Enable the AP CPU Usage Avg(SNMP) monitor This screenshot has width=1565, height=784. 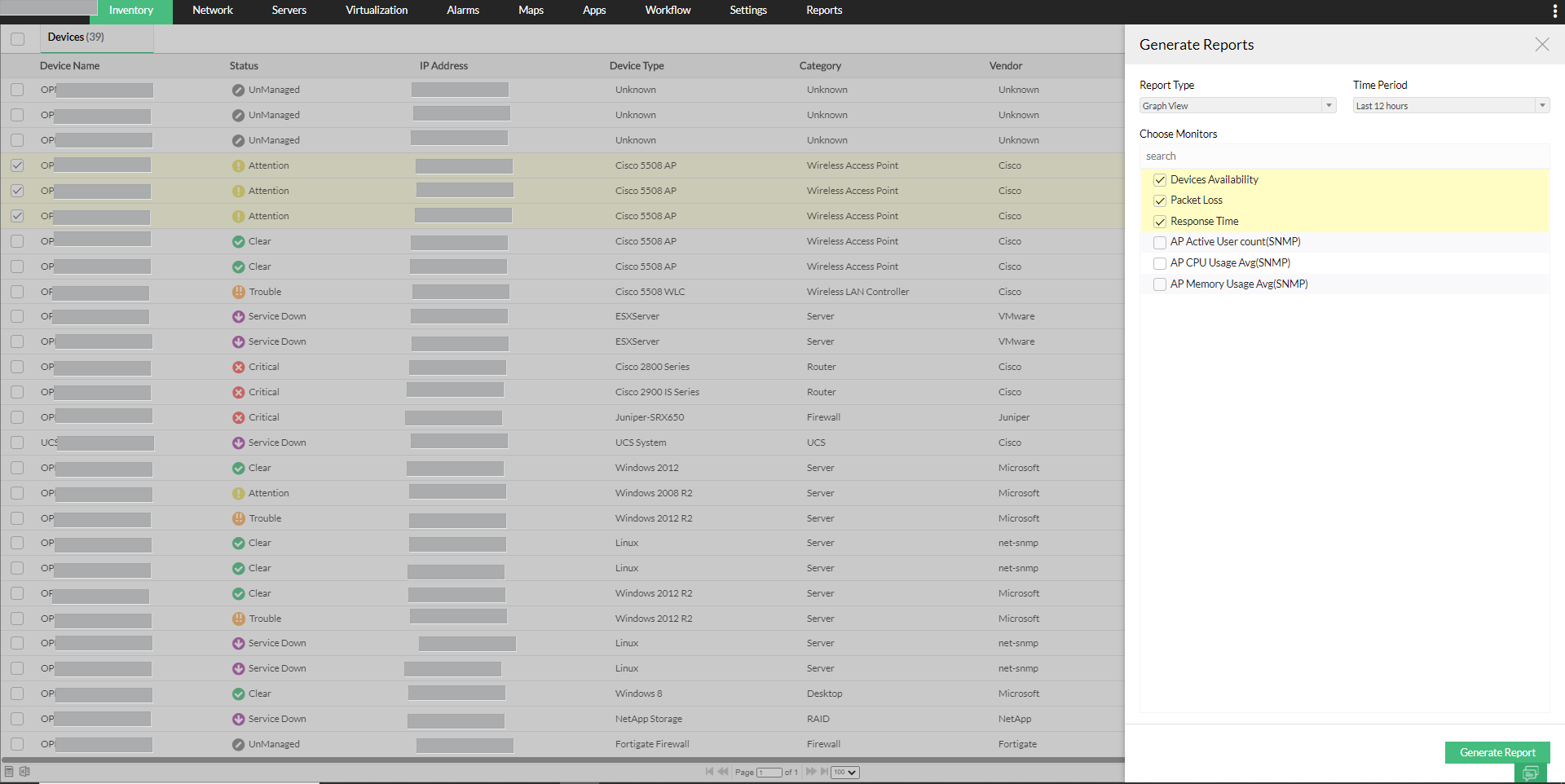[x=1159, y=263]
